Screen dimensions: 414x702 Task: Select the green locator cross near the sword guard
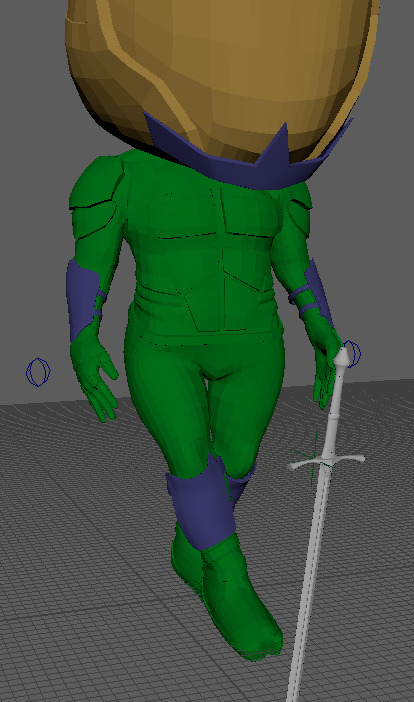click(x=315, y=458)
